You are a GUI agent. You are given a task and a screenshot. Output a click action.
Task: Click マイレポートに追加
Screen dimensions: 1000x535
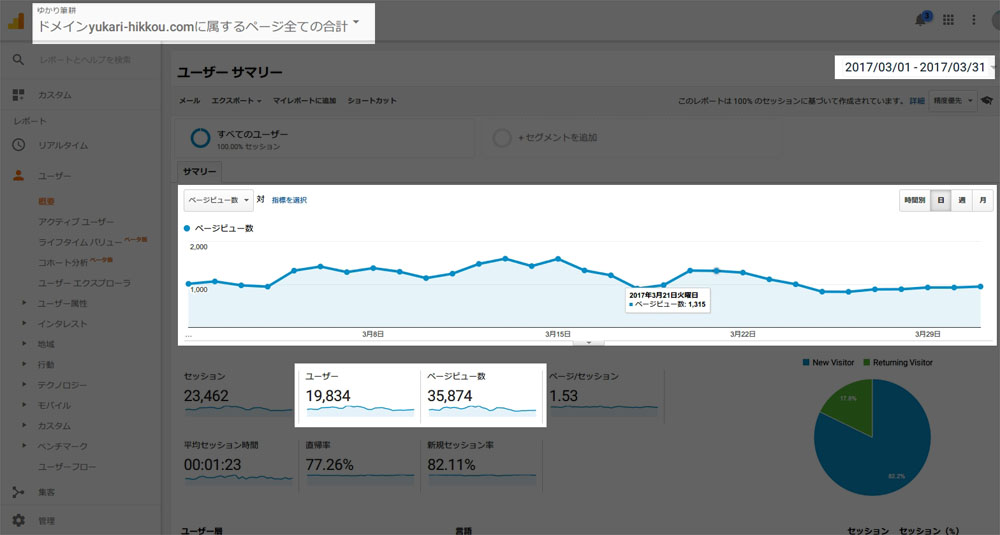304,101
